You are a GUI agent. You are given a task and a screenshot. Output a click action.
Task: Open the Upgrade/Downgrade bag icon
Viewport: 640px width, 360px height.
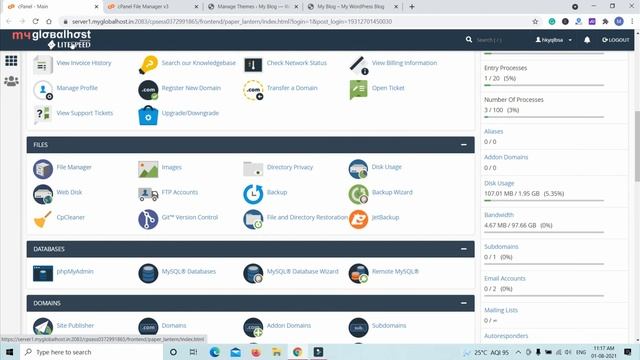148,115
